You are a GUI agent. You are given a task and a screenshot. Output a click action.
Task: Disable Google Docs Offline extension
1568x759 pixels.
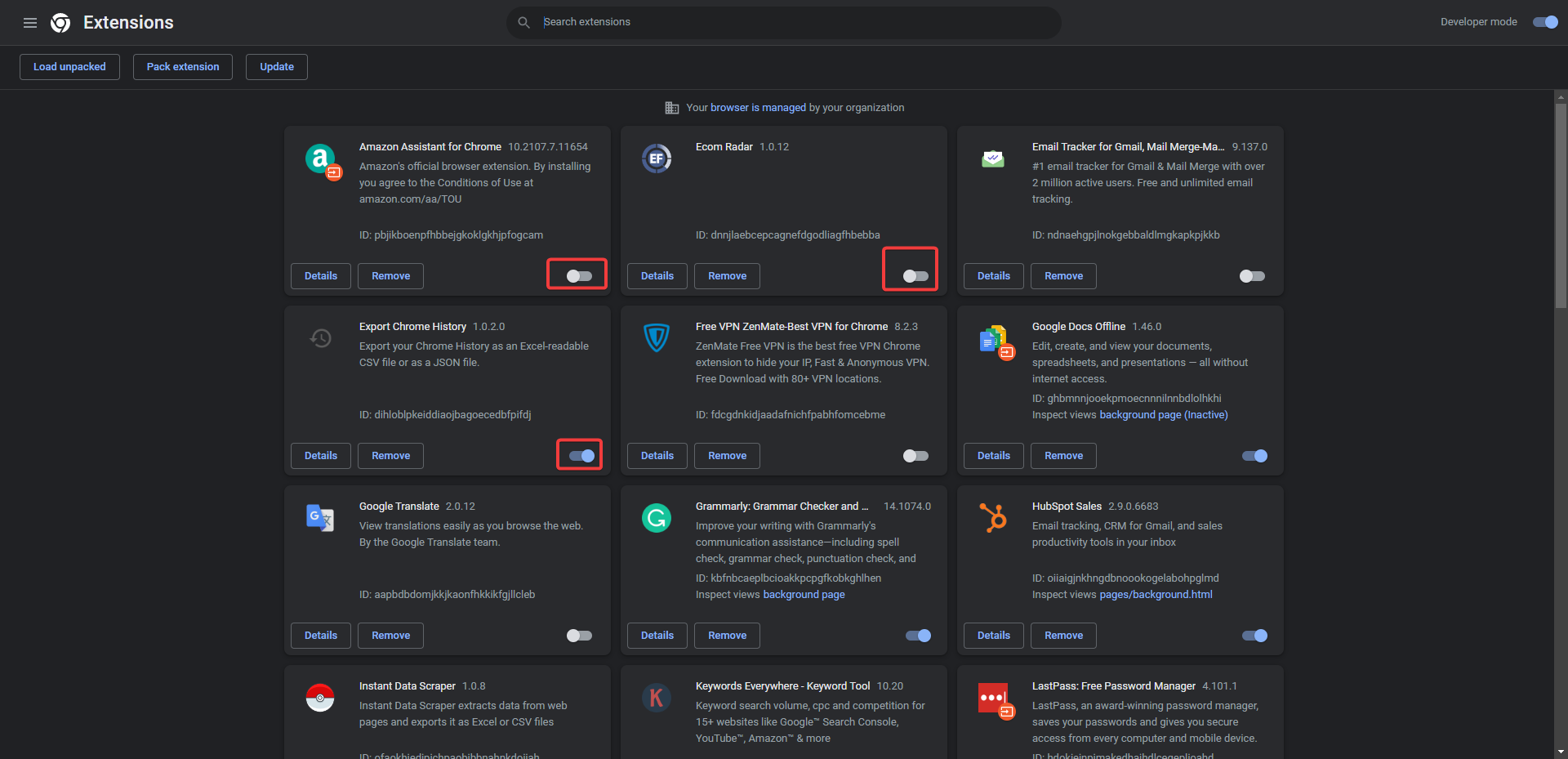pos(1254,456)
